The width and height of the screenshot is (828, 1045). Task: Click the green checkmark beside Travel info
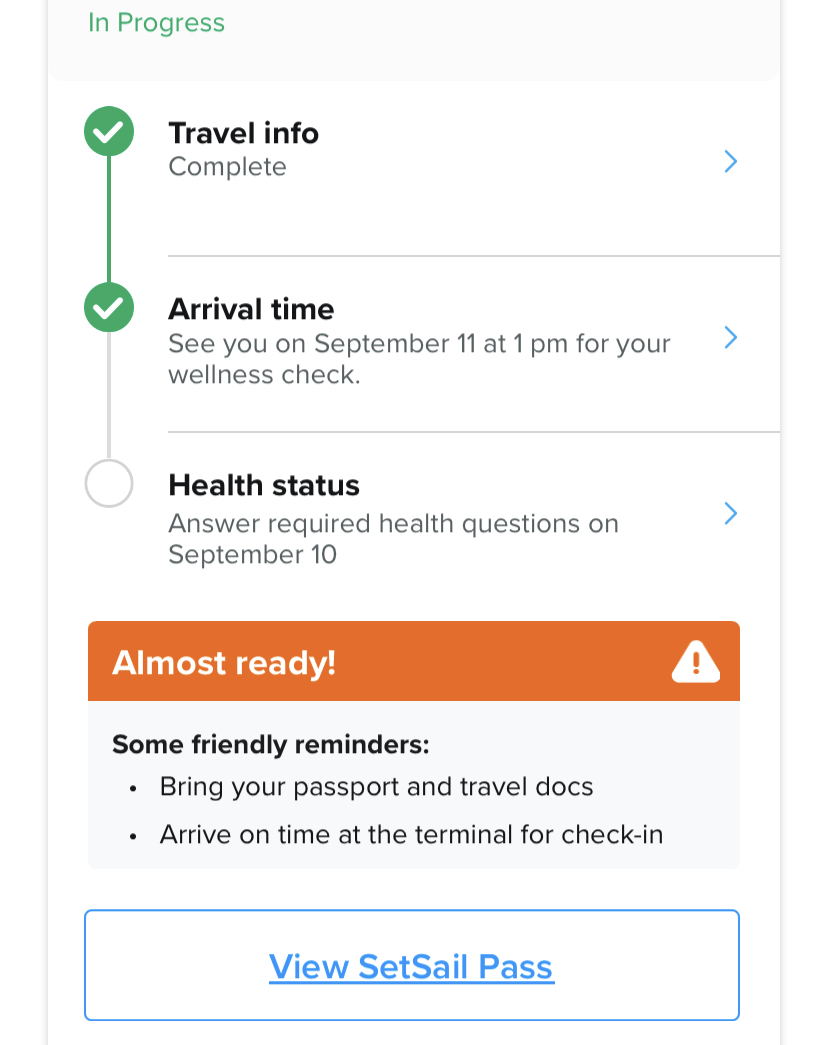pos(109,131)
